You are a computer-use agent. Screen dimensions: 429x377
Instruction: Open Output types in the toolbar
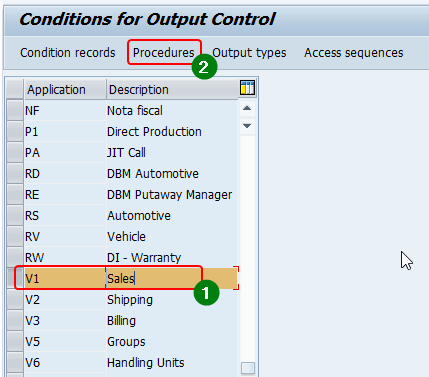(249, 53)
